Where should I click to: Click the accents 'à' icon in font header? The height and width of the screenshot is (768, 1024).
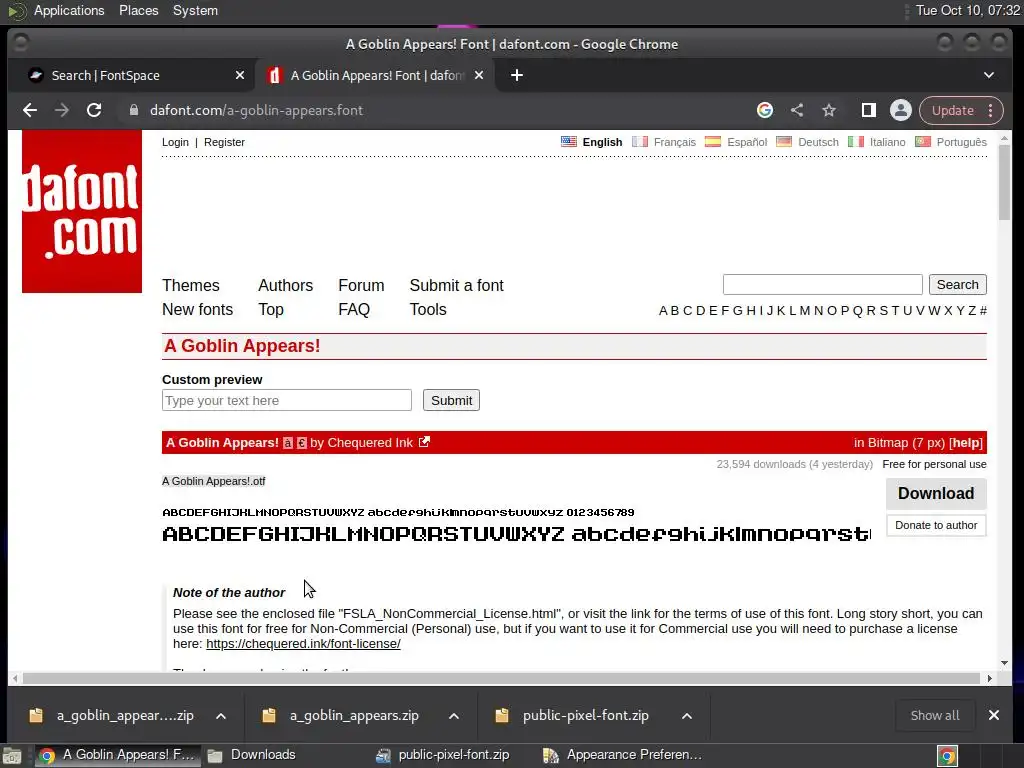click(x=287, y=443)
